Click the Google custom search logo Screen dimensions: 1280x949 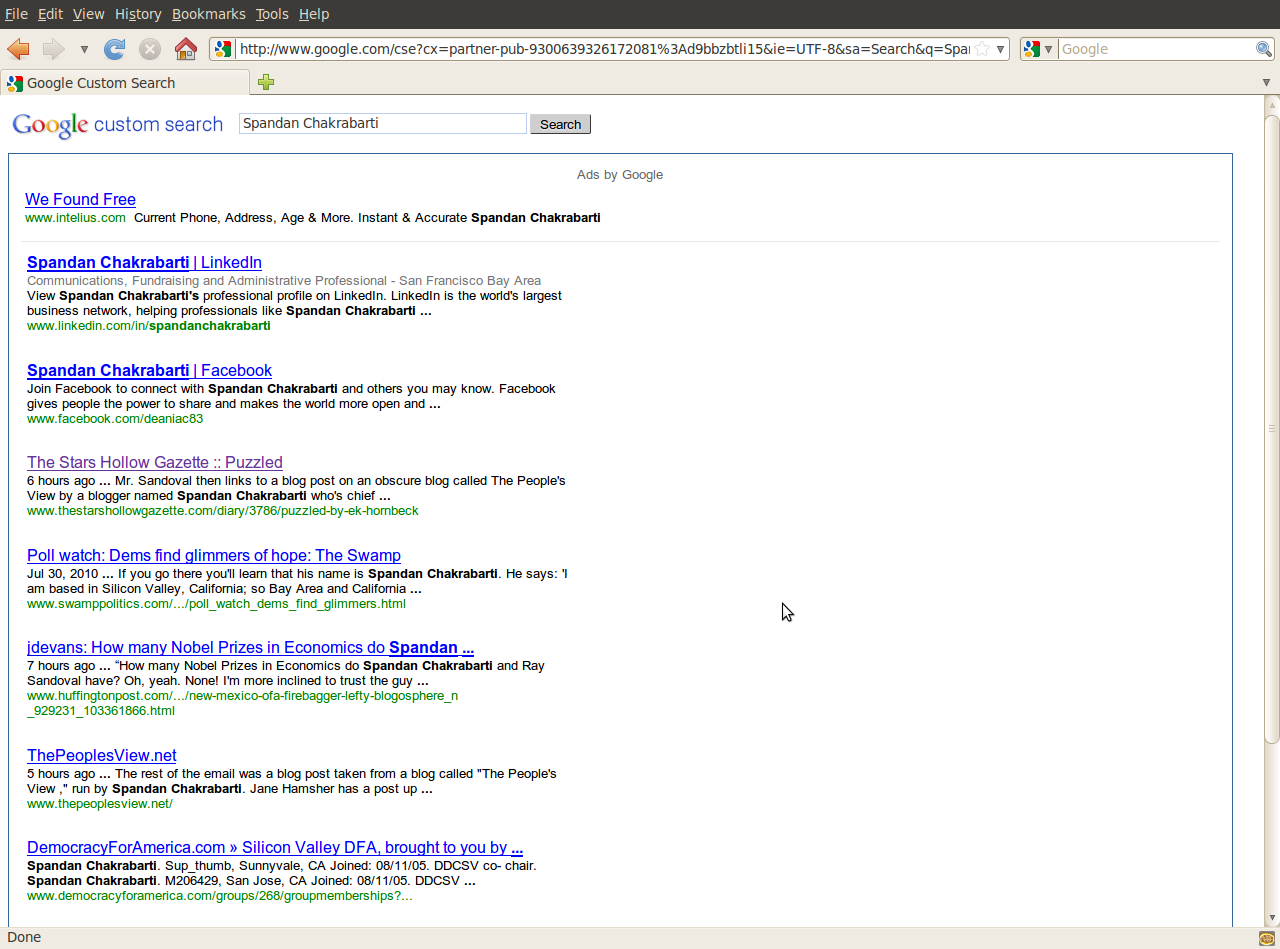coord(117,125)
